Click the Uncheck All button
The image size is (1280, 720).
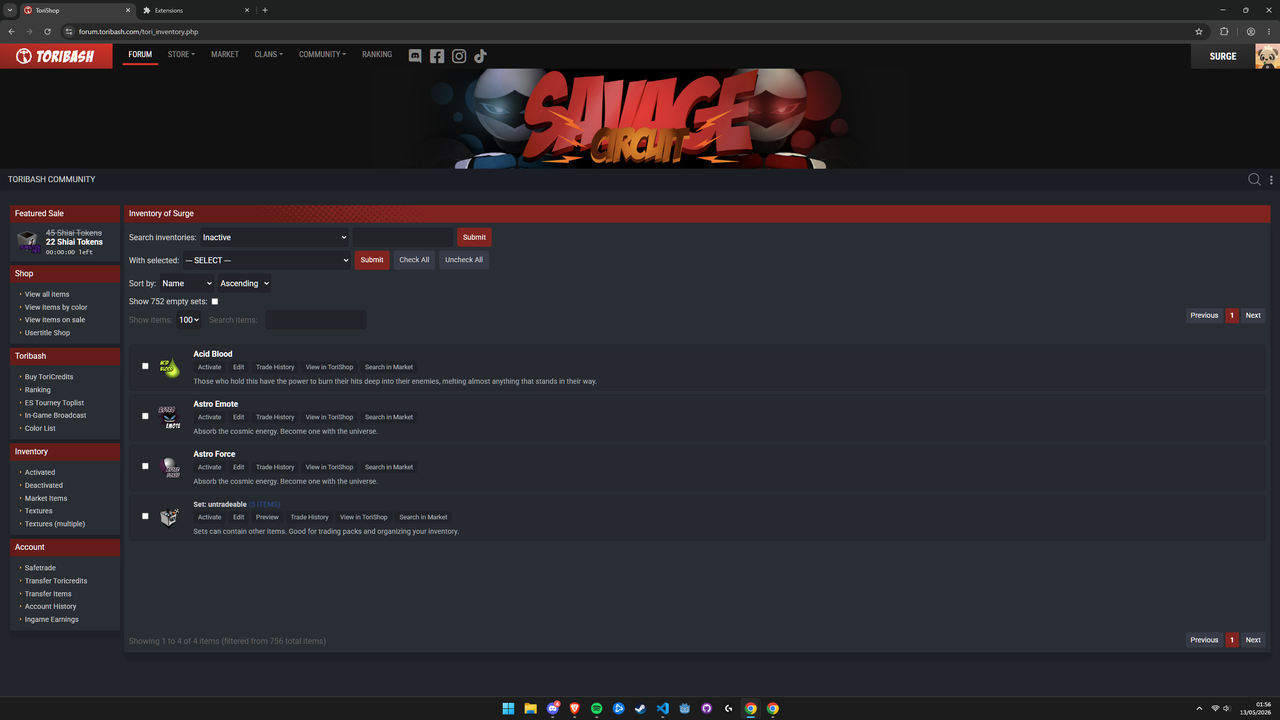point(464,260)
